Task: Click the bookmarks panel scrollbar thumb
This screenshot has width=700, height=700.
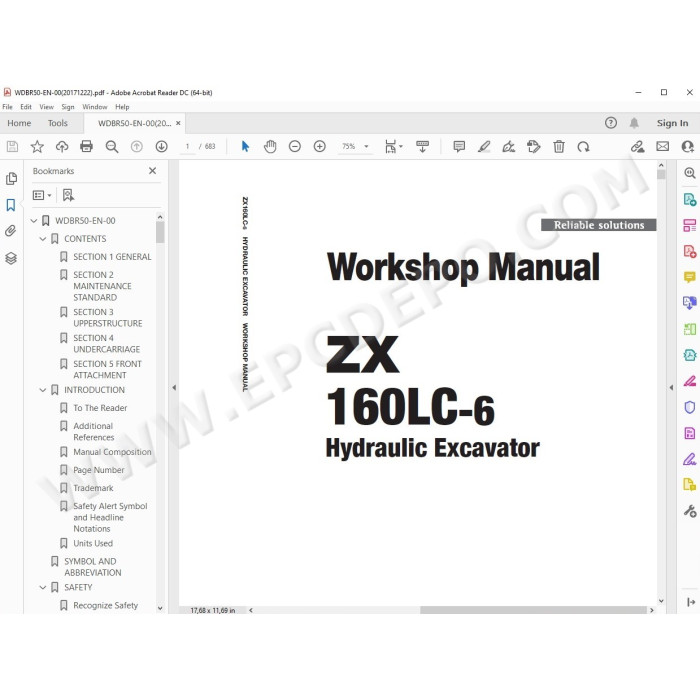Action: 160,232
